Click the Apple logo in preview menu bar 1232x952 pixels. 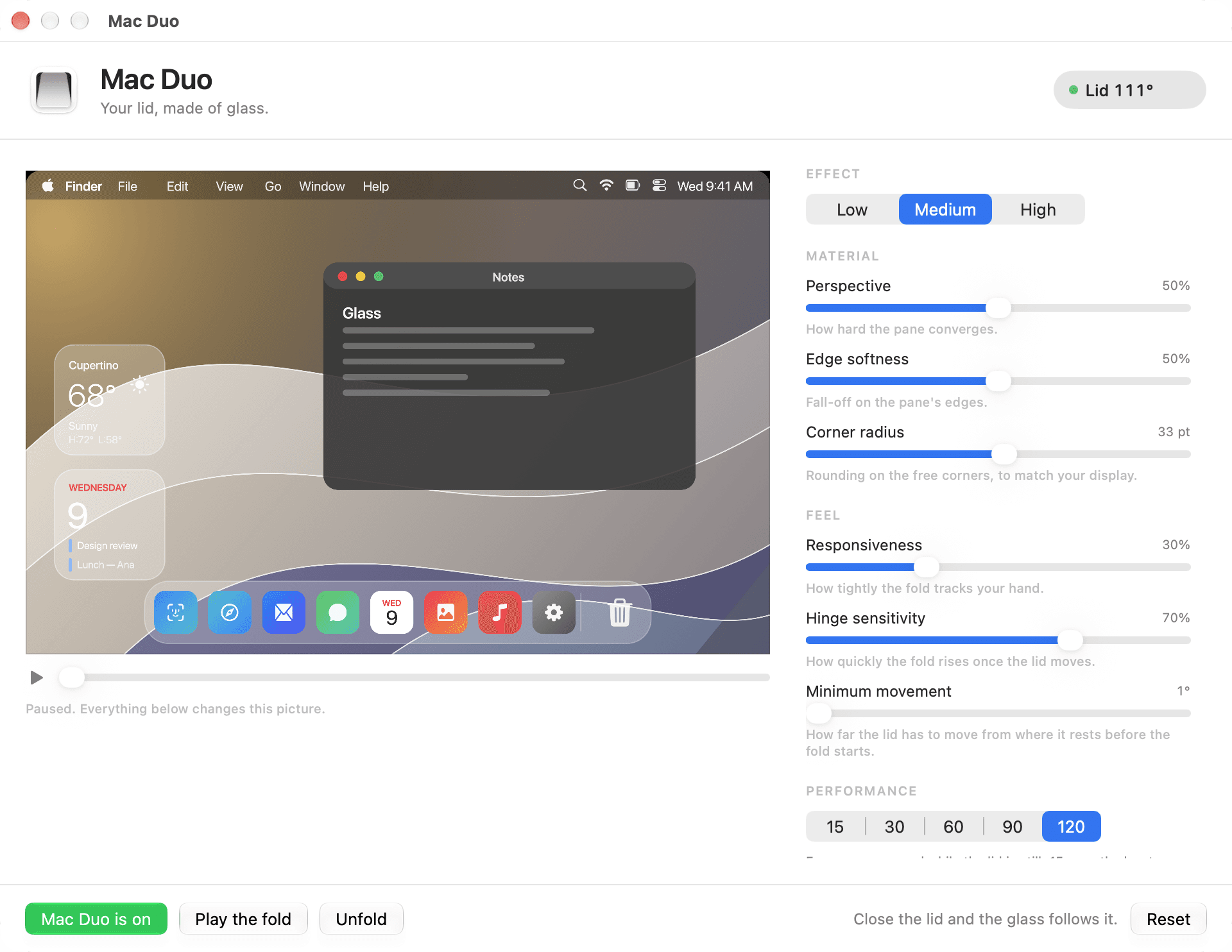48,186
